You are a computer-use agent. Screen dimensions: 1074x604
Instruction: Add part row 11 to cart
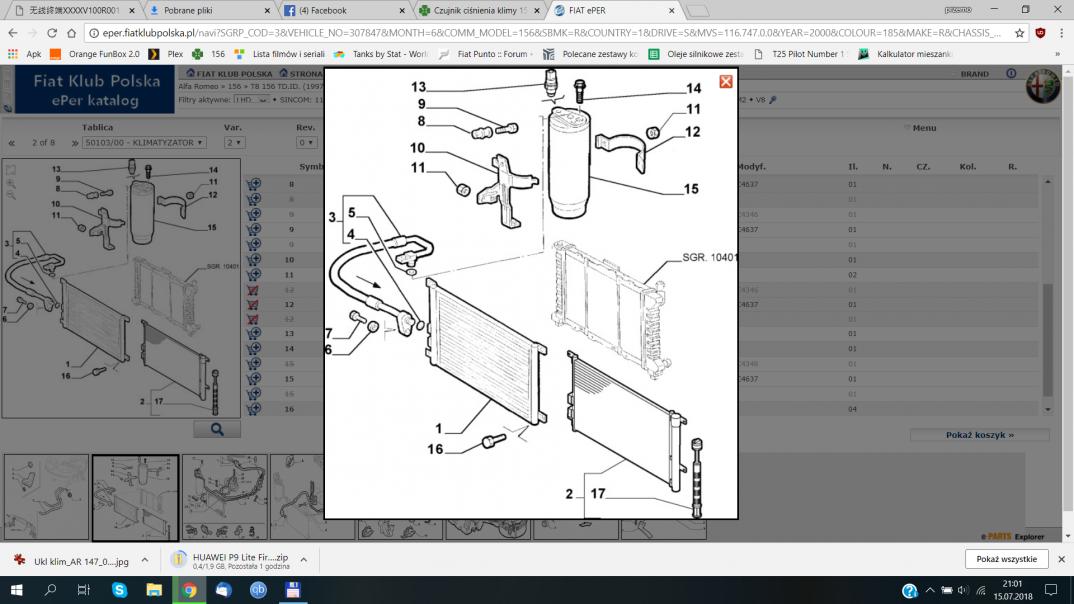pos(254,275)
